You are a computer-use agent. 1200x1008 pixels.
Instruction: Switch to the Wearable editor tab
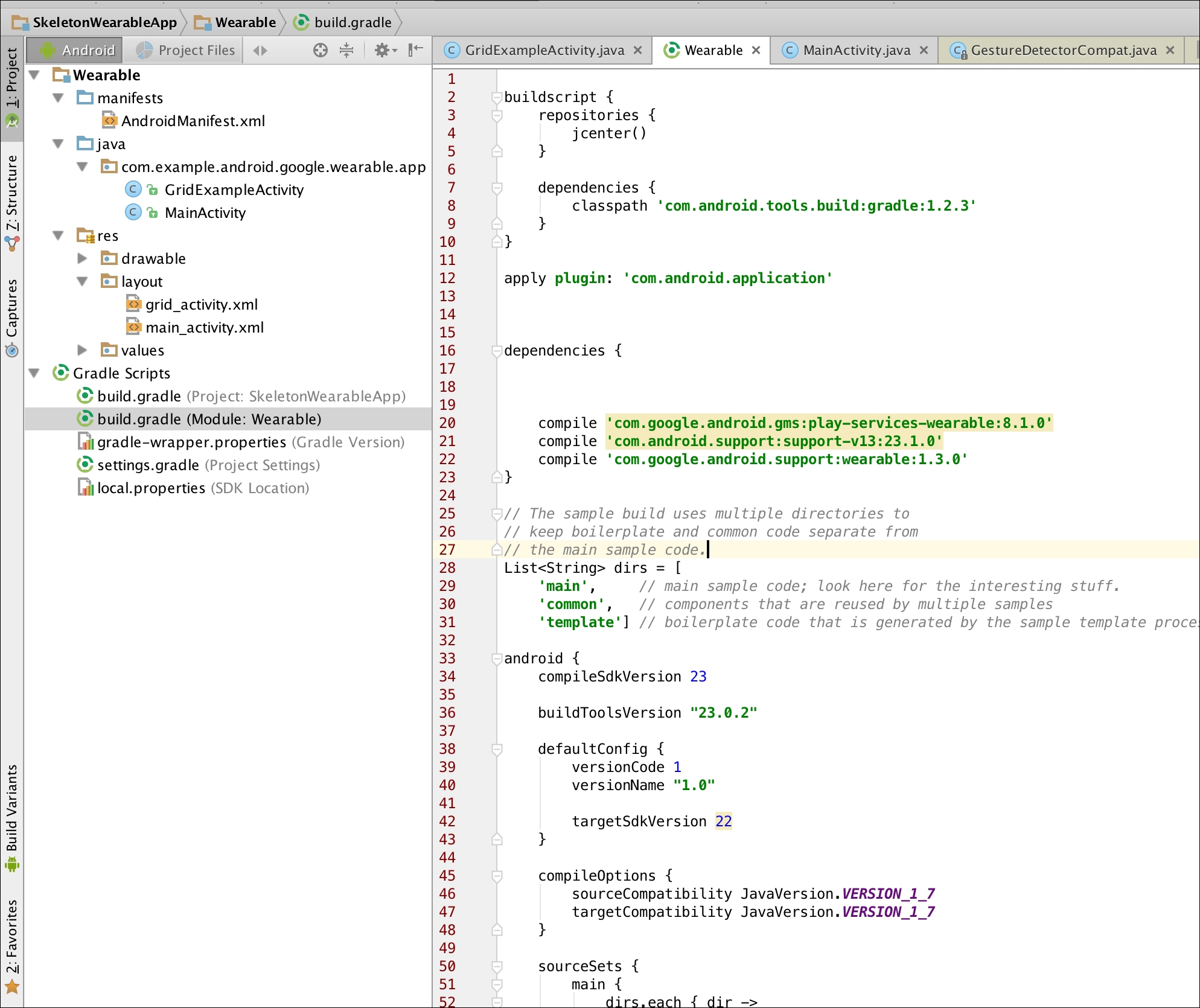pos(712,50)
